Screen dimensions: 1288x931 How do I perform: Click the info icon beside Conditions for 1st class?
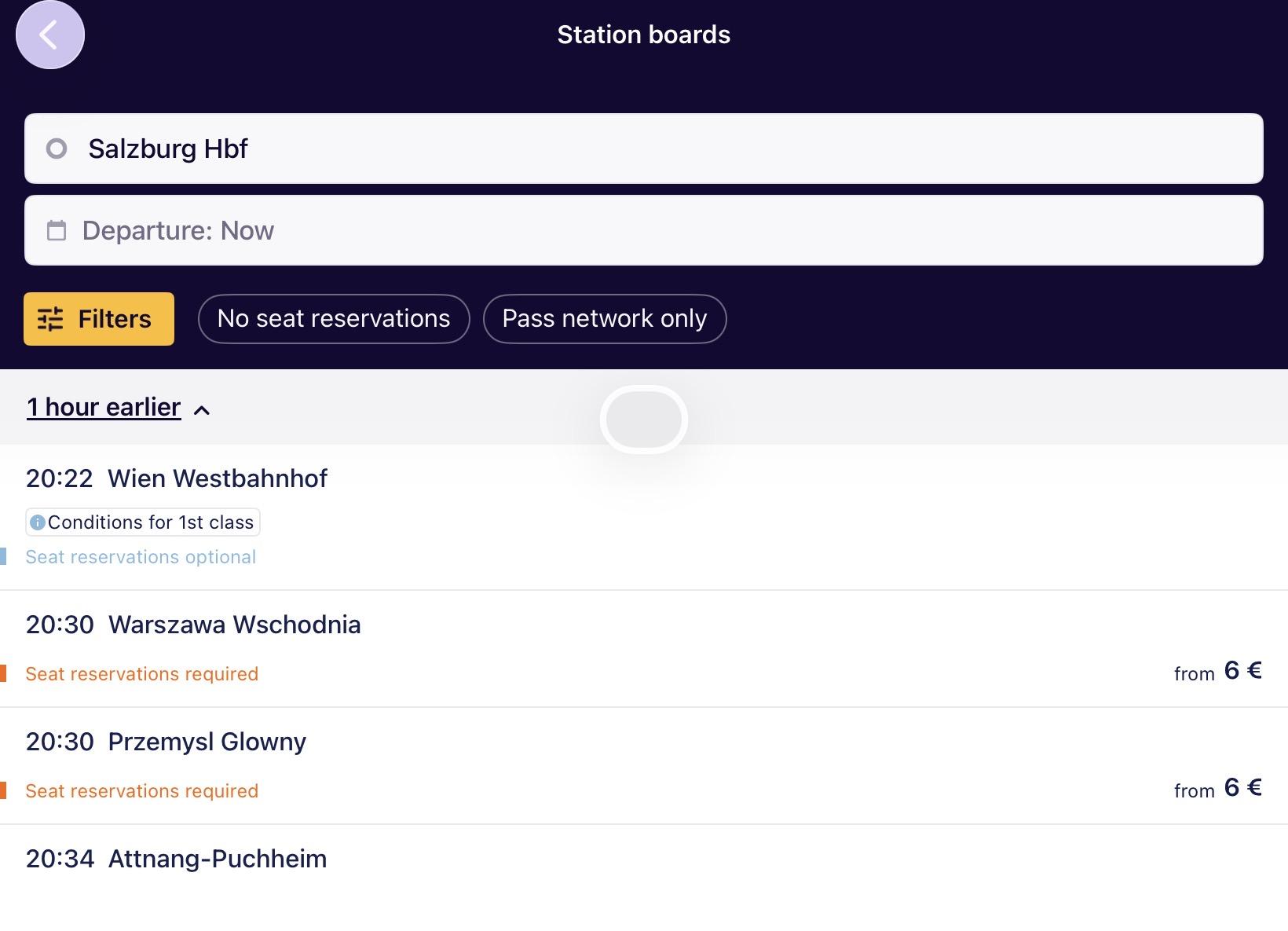pos(37,522)
